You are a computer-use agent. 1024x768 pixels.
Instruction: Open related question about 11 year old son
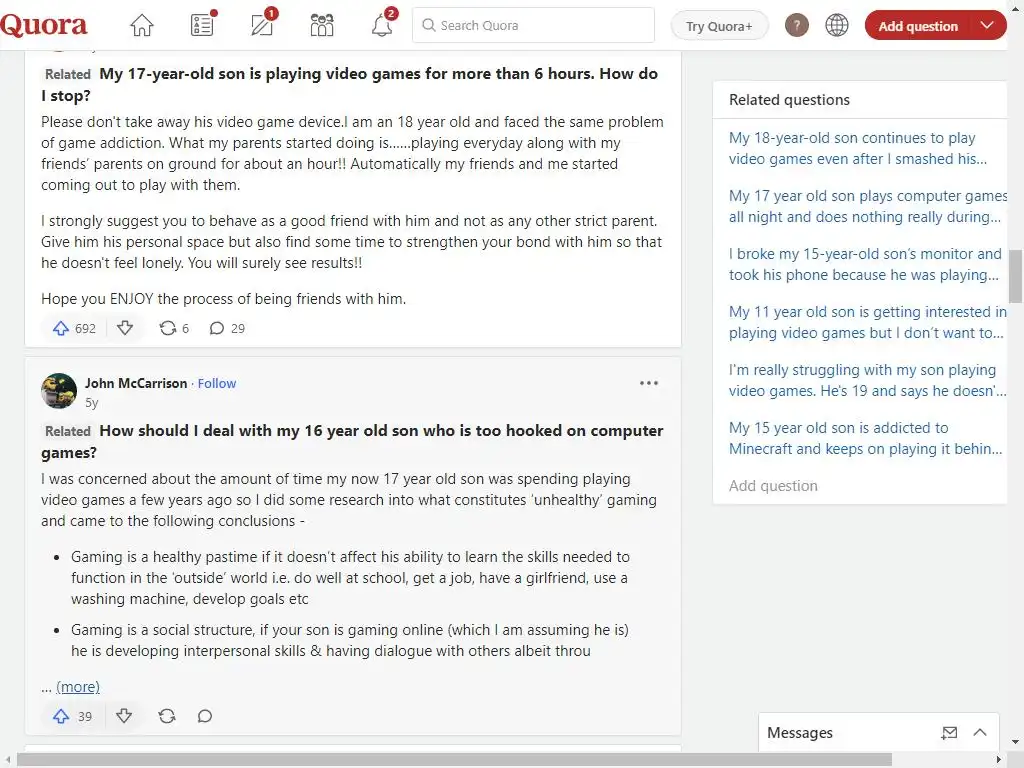[x=867, y=322]
